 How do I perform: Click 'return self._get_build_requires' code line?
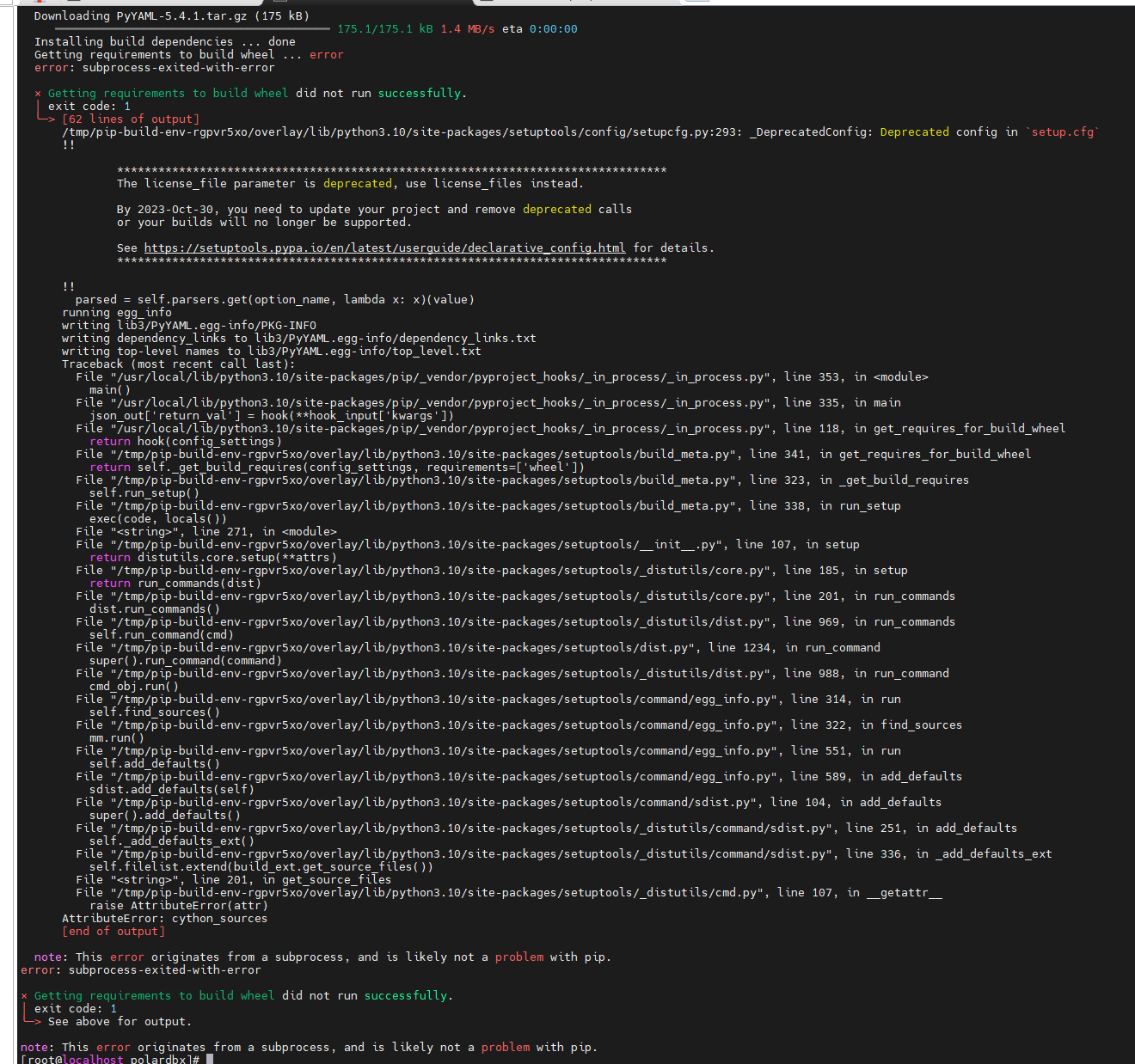tap(336, 468)
